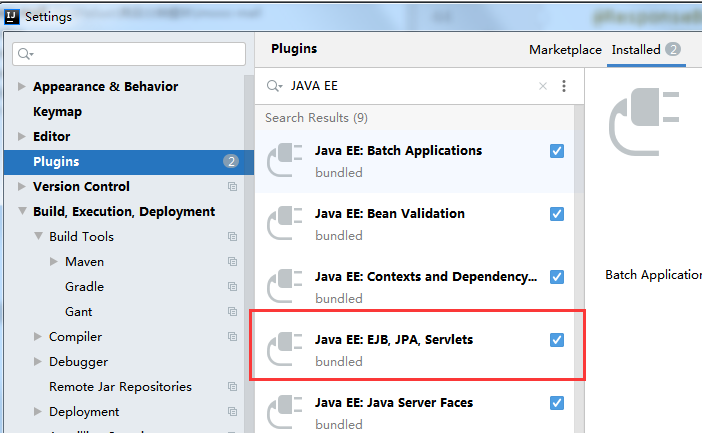Disable Java EE: Batch Applications checkbox
This screenshot has width=702, height=433.
click(557, 151)
